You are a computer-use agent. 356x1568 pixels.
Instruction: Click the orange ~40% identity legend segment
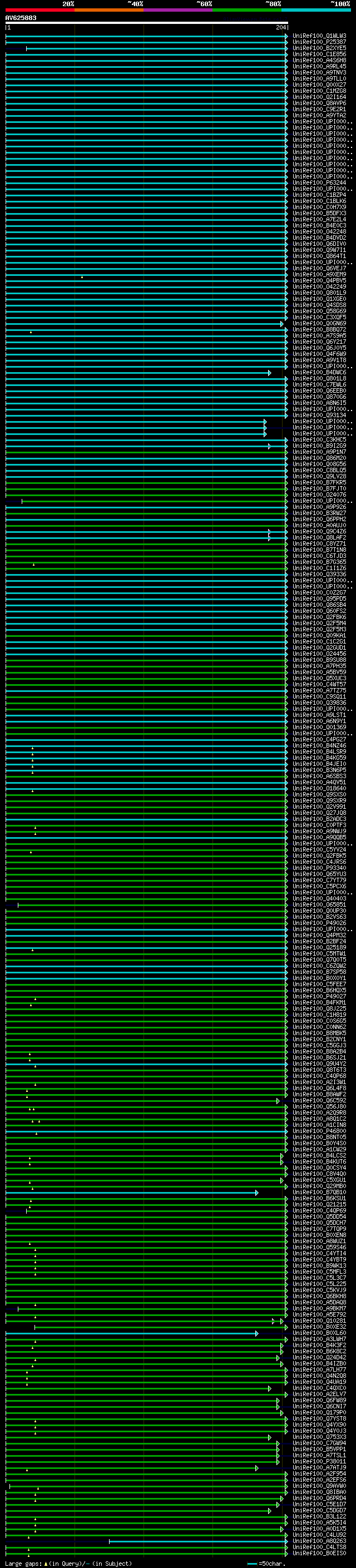[x=108, y=10]
